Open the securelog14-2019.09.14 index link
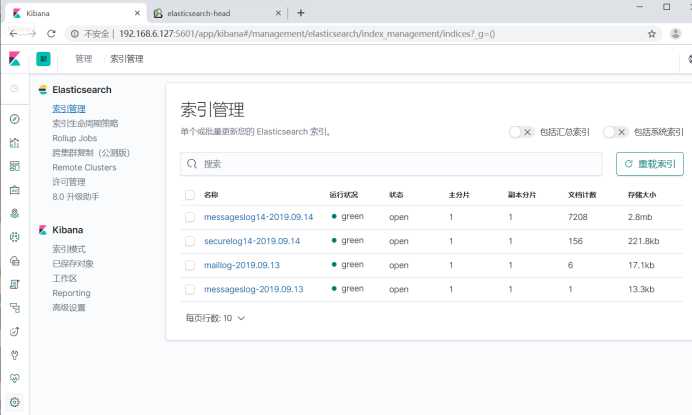Image resolution: width=692 pixels, height=415 pixels. click(252, 241)
